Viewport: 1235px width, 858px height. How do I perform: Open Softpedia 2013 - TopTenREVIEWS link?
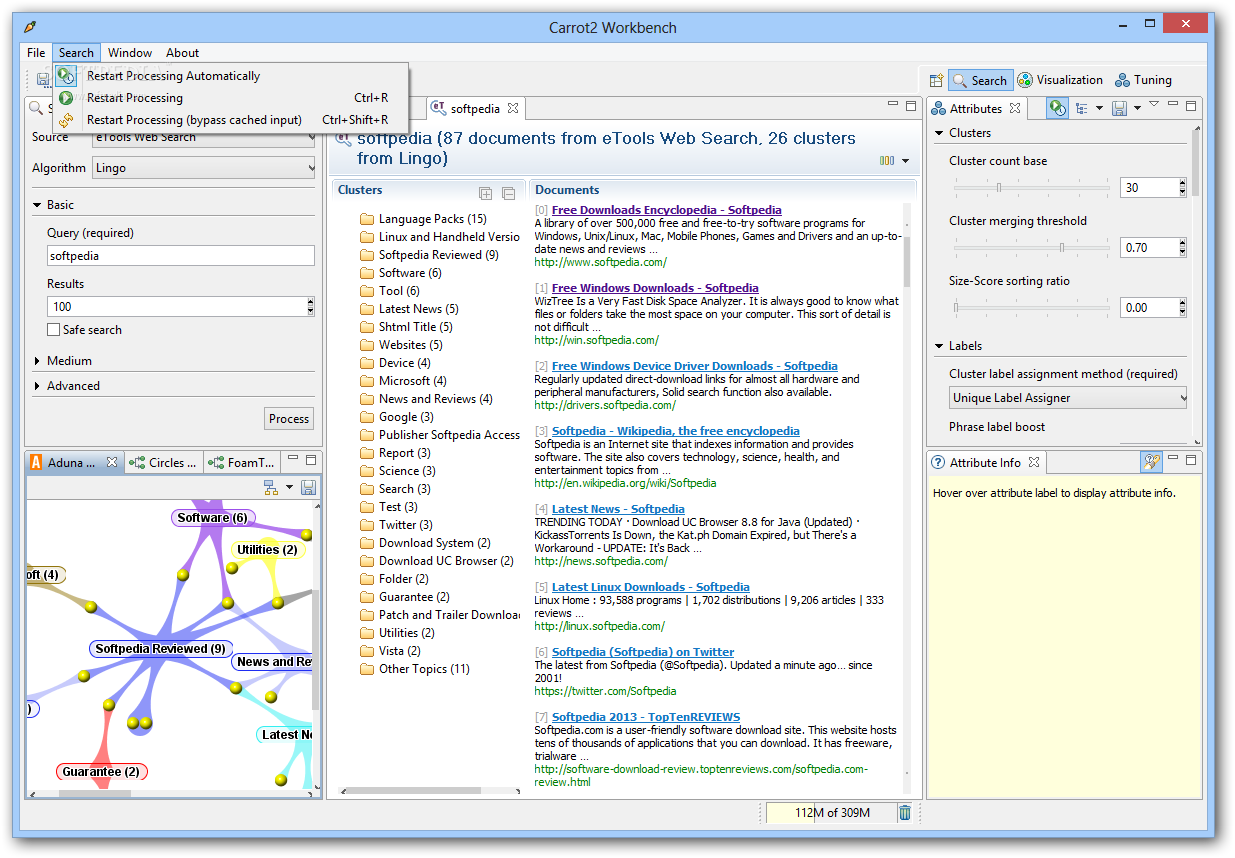[x=646, y=717]
